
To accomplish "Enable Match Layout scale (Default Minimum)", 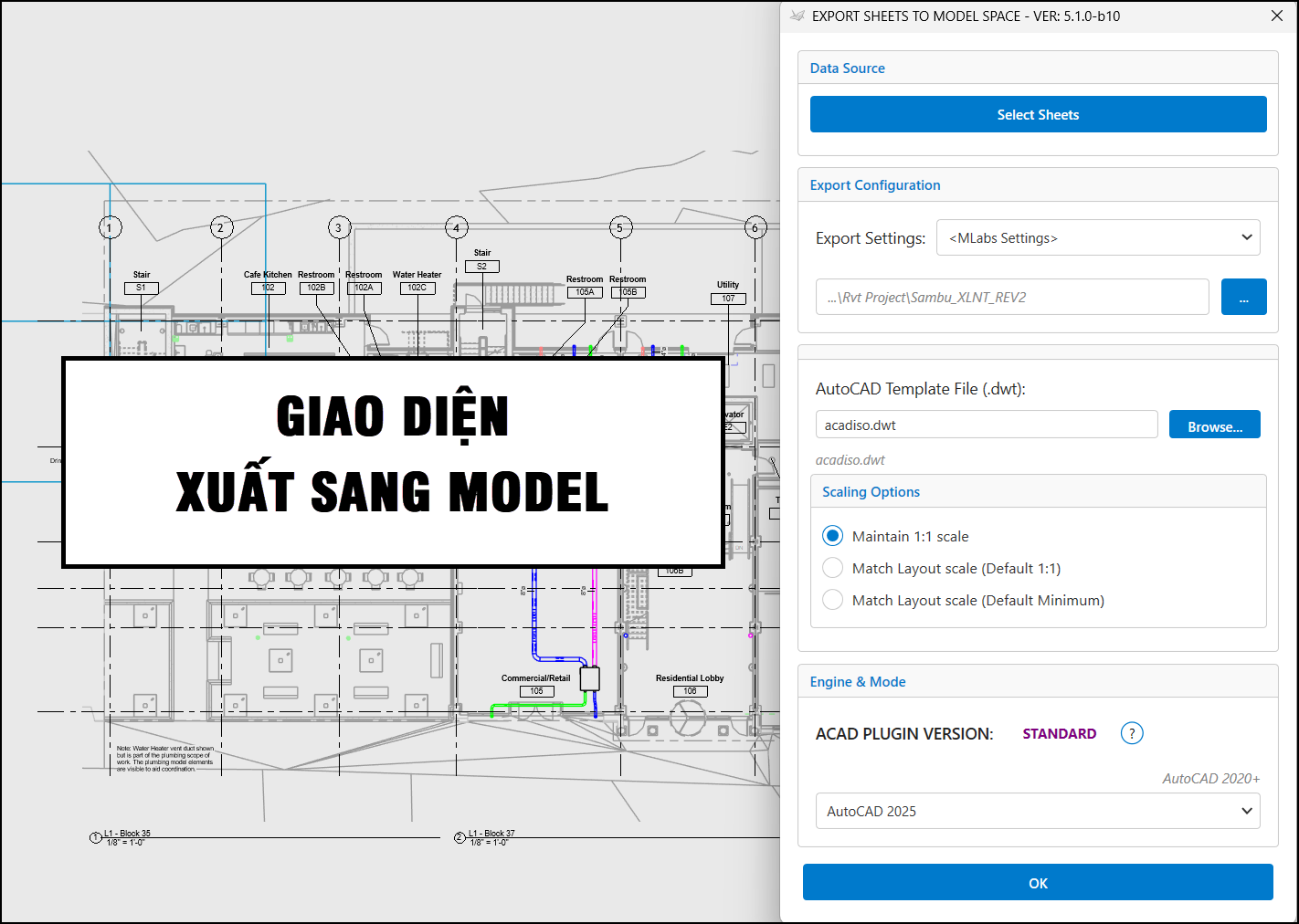I will (832, 600).
